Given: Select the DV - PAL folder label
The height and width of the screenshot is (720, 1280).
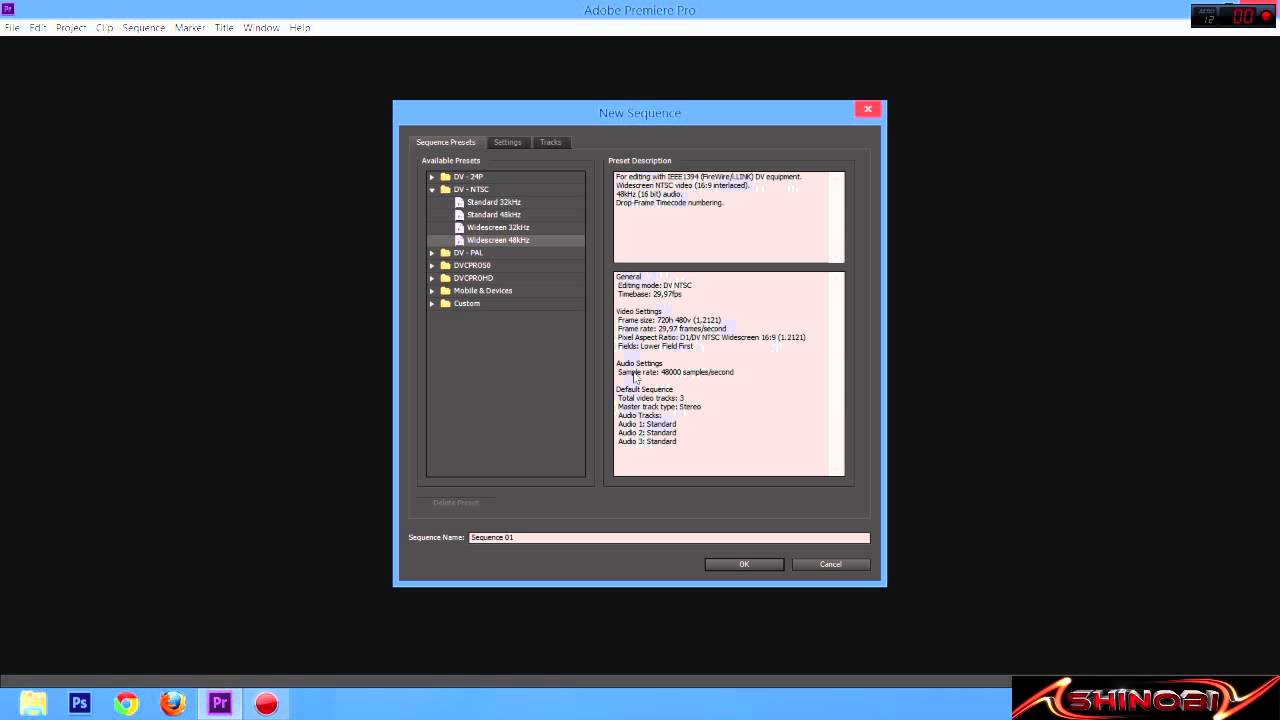Looking at the screenshot, I should pyautogui.click(x=468, y=253).
